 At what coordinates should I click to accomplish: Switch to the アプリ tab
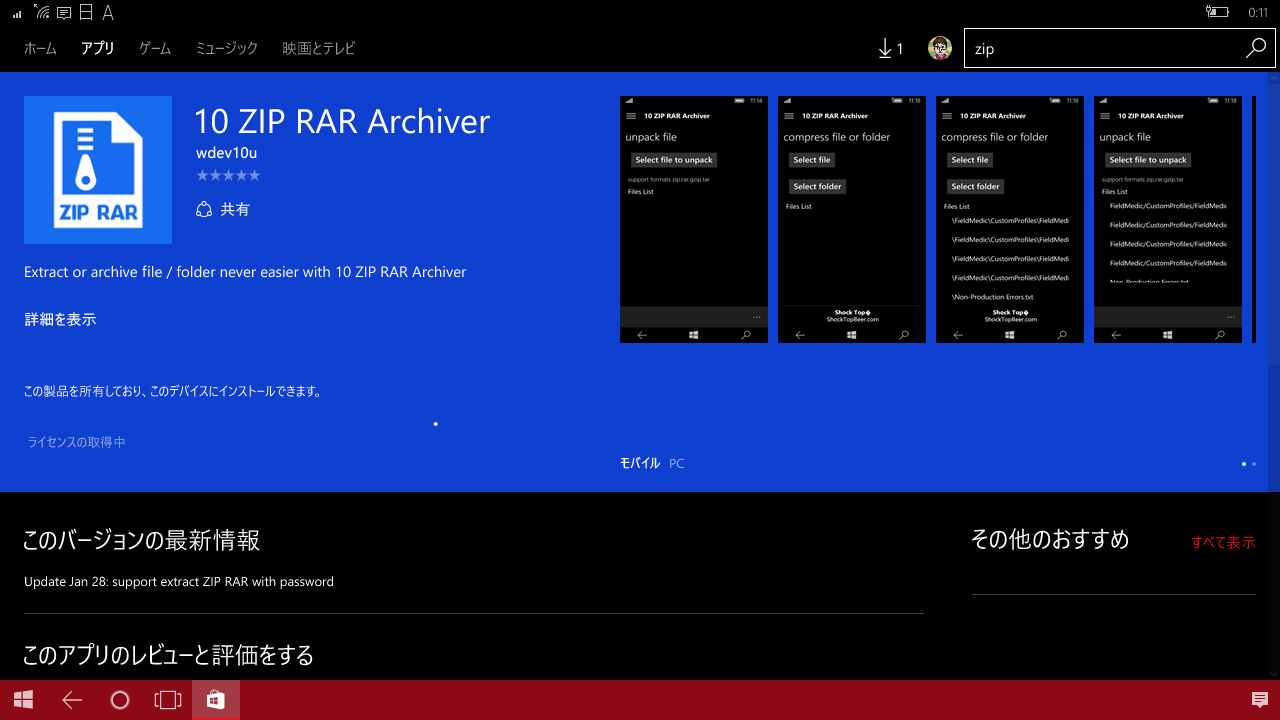(x=98, y=48)
